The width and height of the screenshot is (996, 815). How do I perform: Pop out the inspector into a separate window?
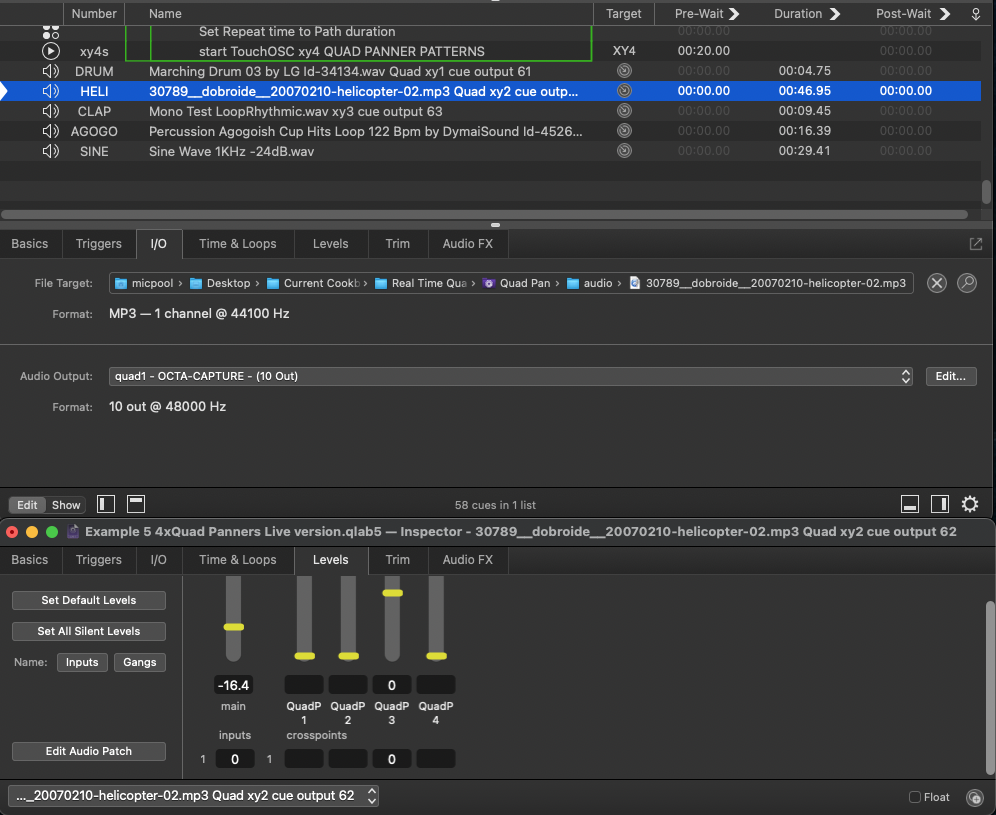pos(976,244)
